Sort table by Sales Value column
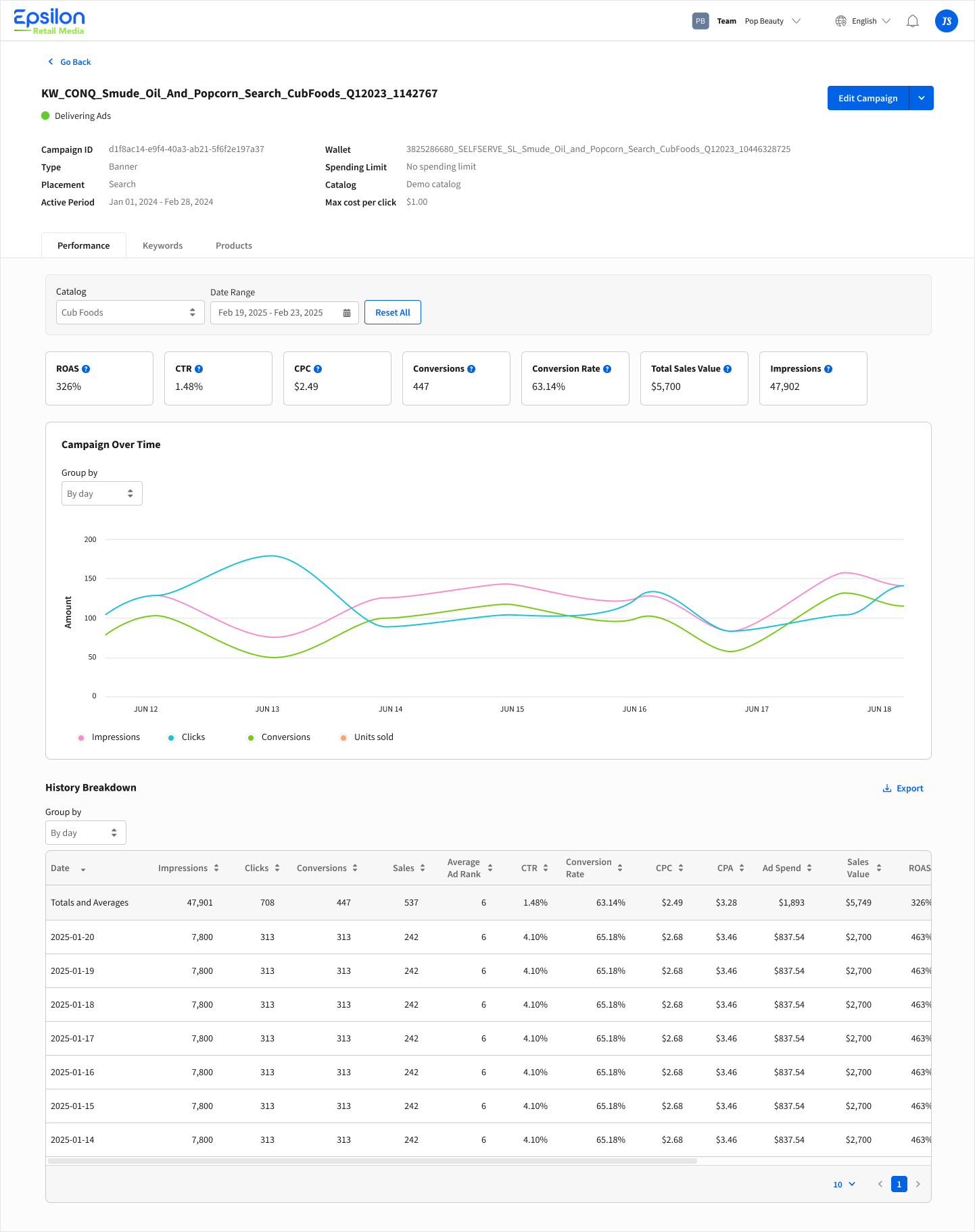The width and height of the screenshot is (975, 1232). tap(879, 868)
